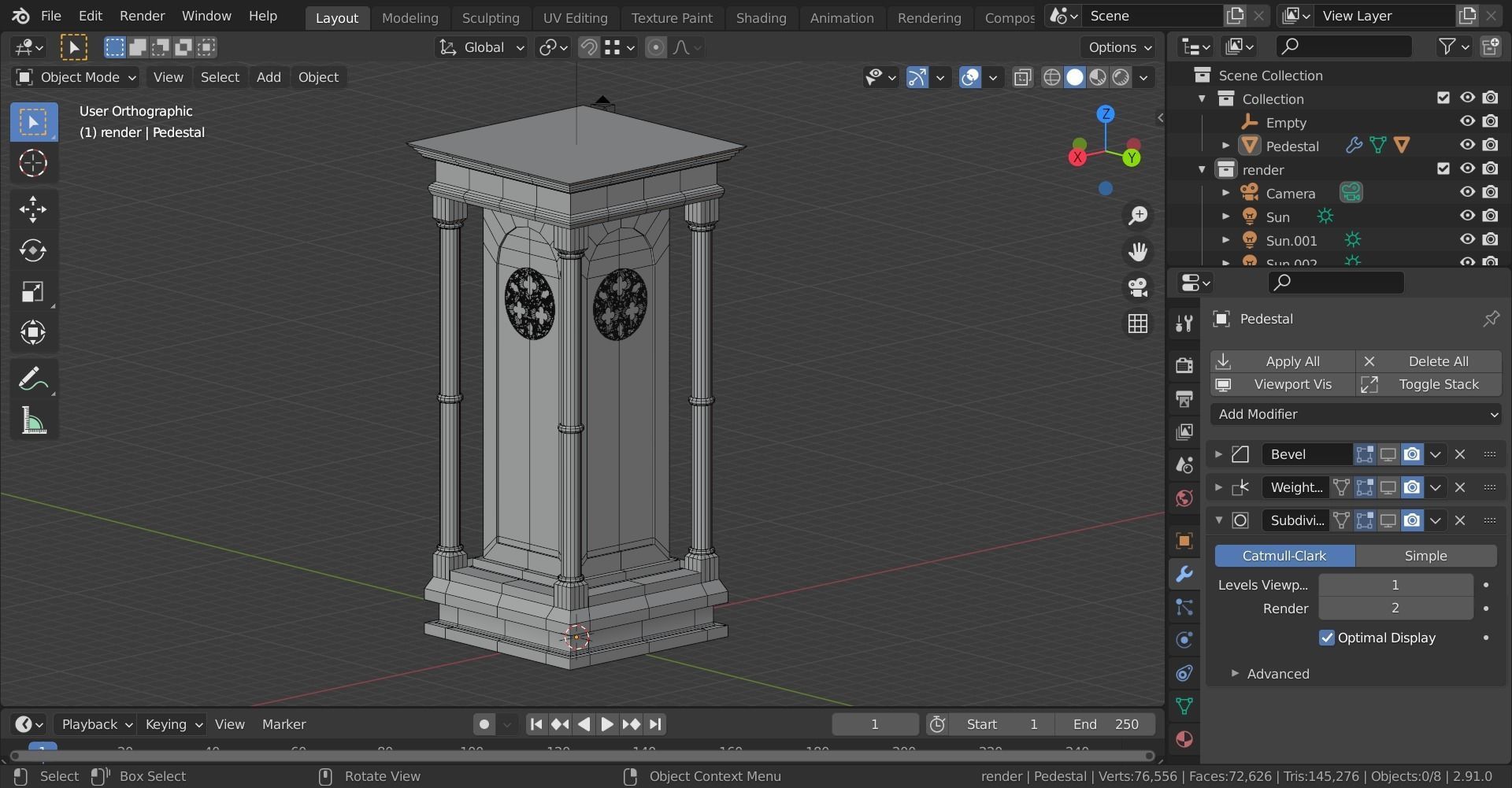Open the World properties tab

pyautogui.click(x=1184, y=498)
